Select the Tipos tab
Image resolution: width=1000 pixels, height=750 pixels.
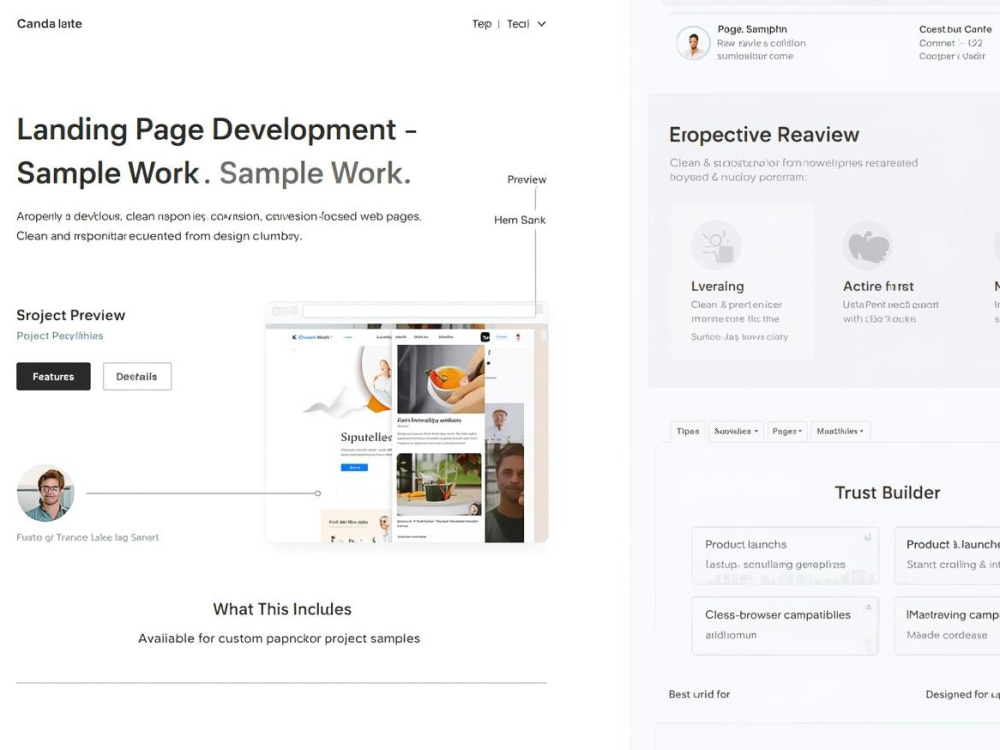tap(688, 431)
